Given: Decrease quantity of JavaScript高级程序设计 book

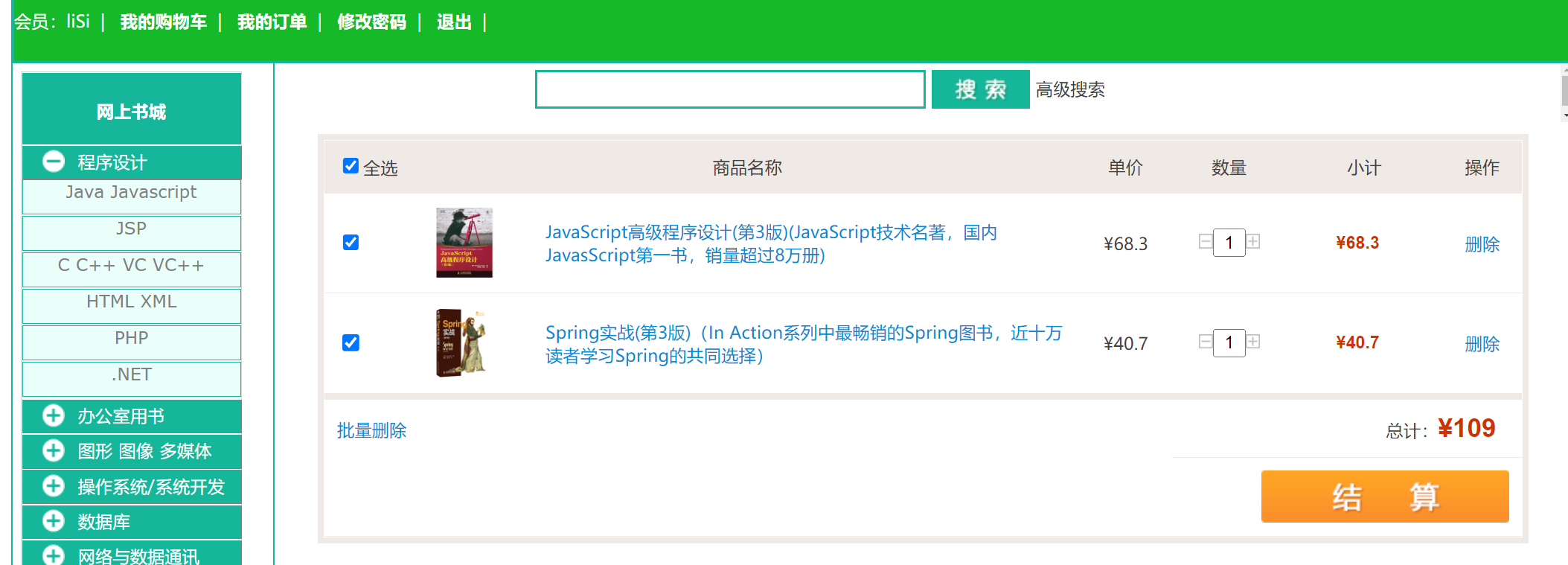Looking at the screenshot, I should [1206, 241].
